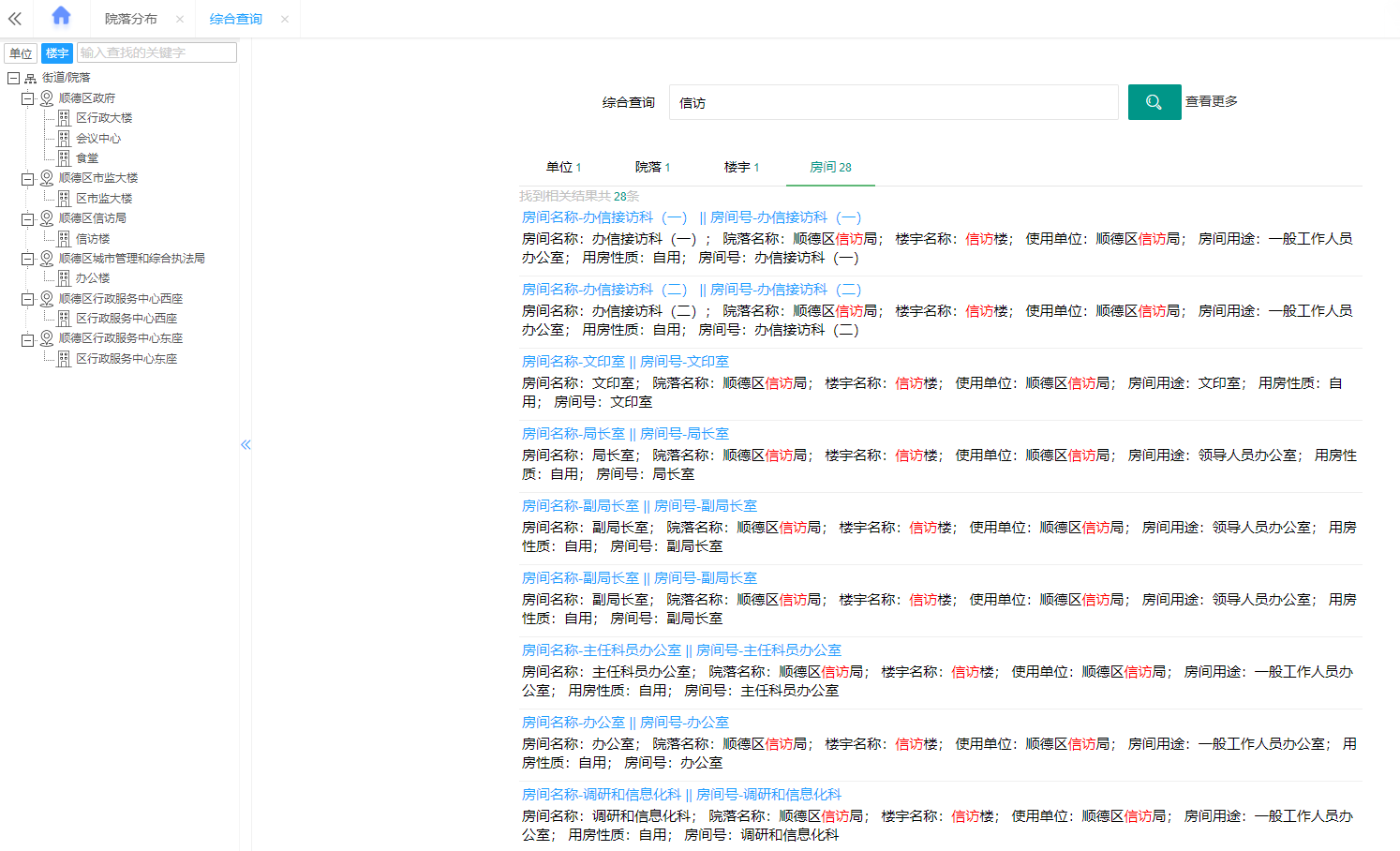
Task: Click the location pin icon of 顺德区市监大楼
Action: point(47,177)
